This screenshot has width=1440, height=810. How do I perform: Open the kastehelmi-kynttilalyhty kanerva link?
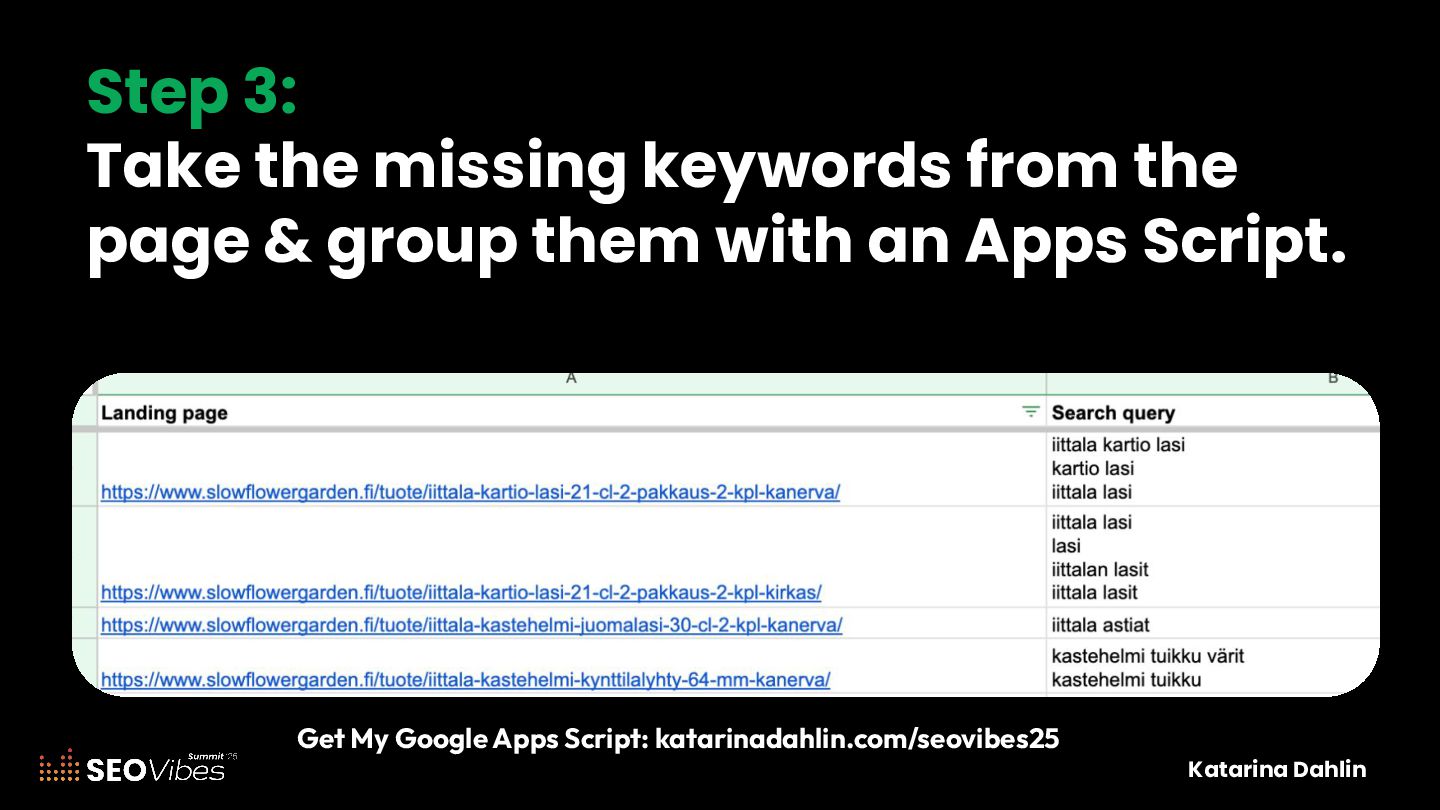pos(466,680)
